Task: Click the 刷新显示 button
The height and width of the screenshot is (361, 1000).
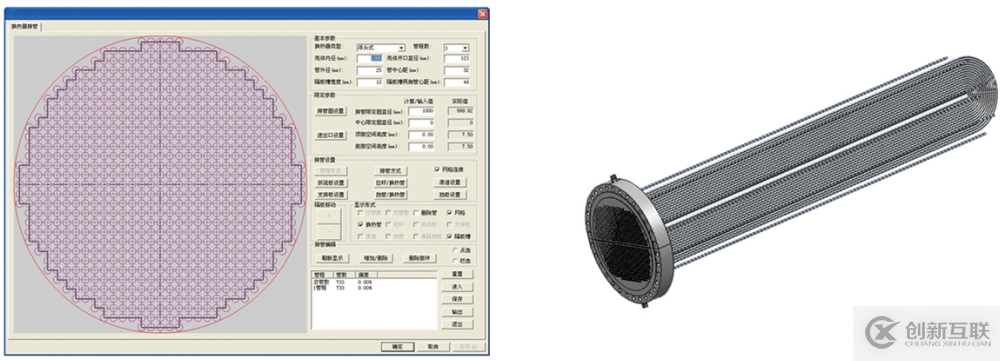Action: [x=332, y=258]
